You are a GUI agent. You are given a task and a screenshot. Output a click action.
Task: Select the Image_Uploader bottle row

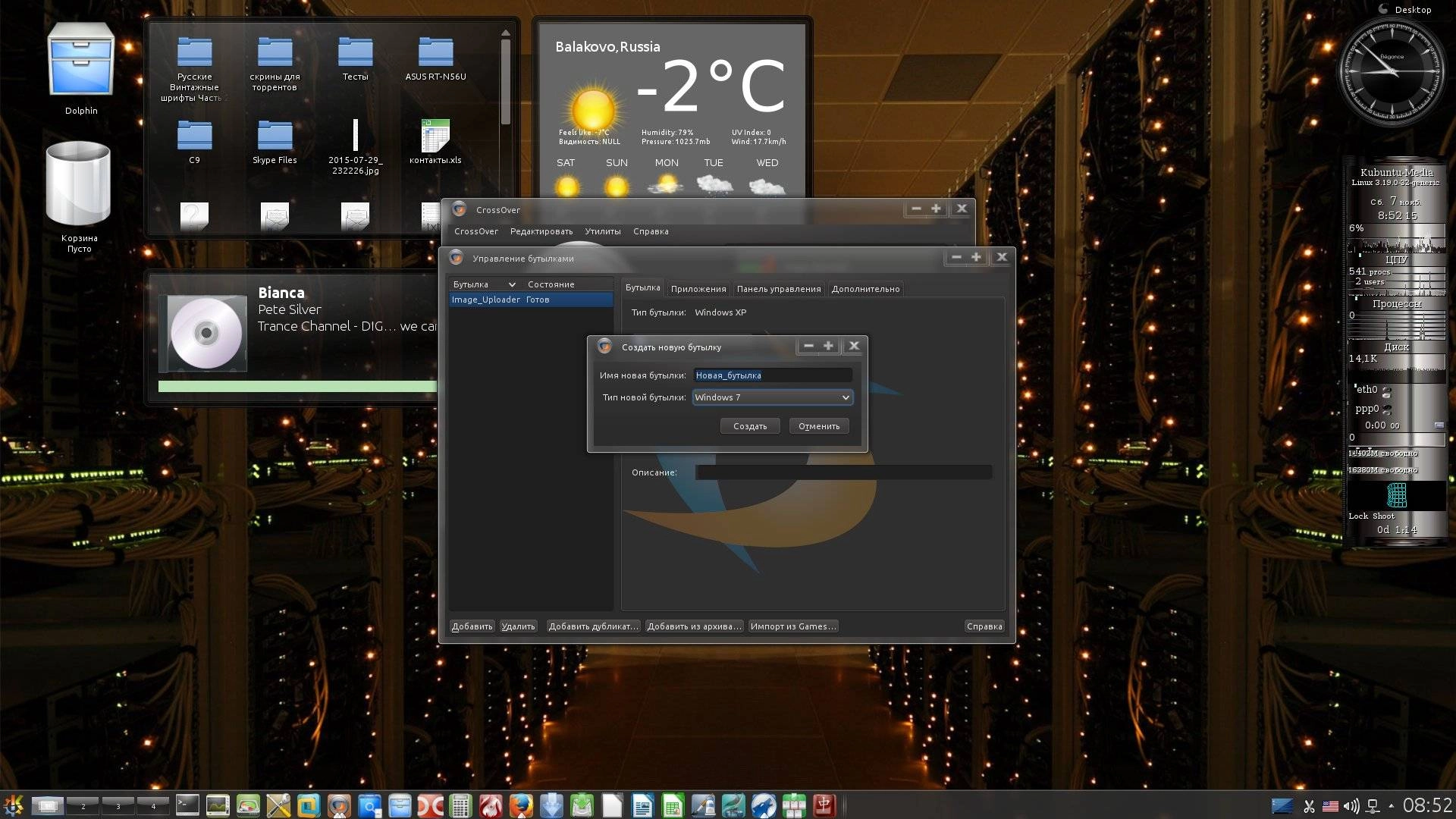click(x=531, y=300)
